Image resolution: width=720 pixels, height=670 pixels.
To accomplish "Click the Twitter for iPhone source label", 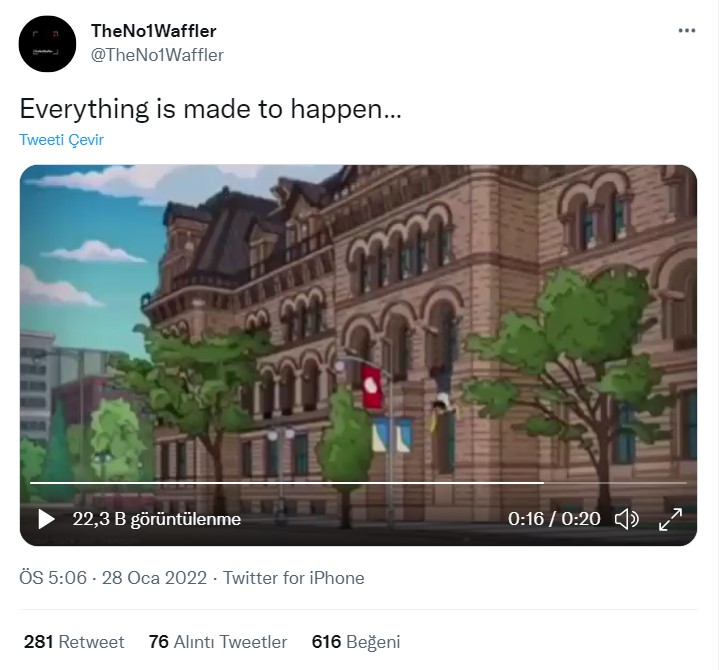I will (x=294, y=578).
